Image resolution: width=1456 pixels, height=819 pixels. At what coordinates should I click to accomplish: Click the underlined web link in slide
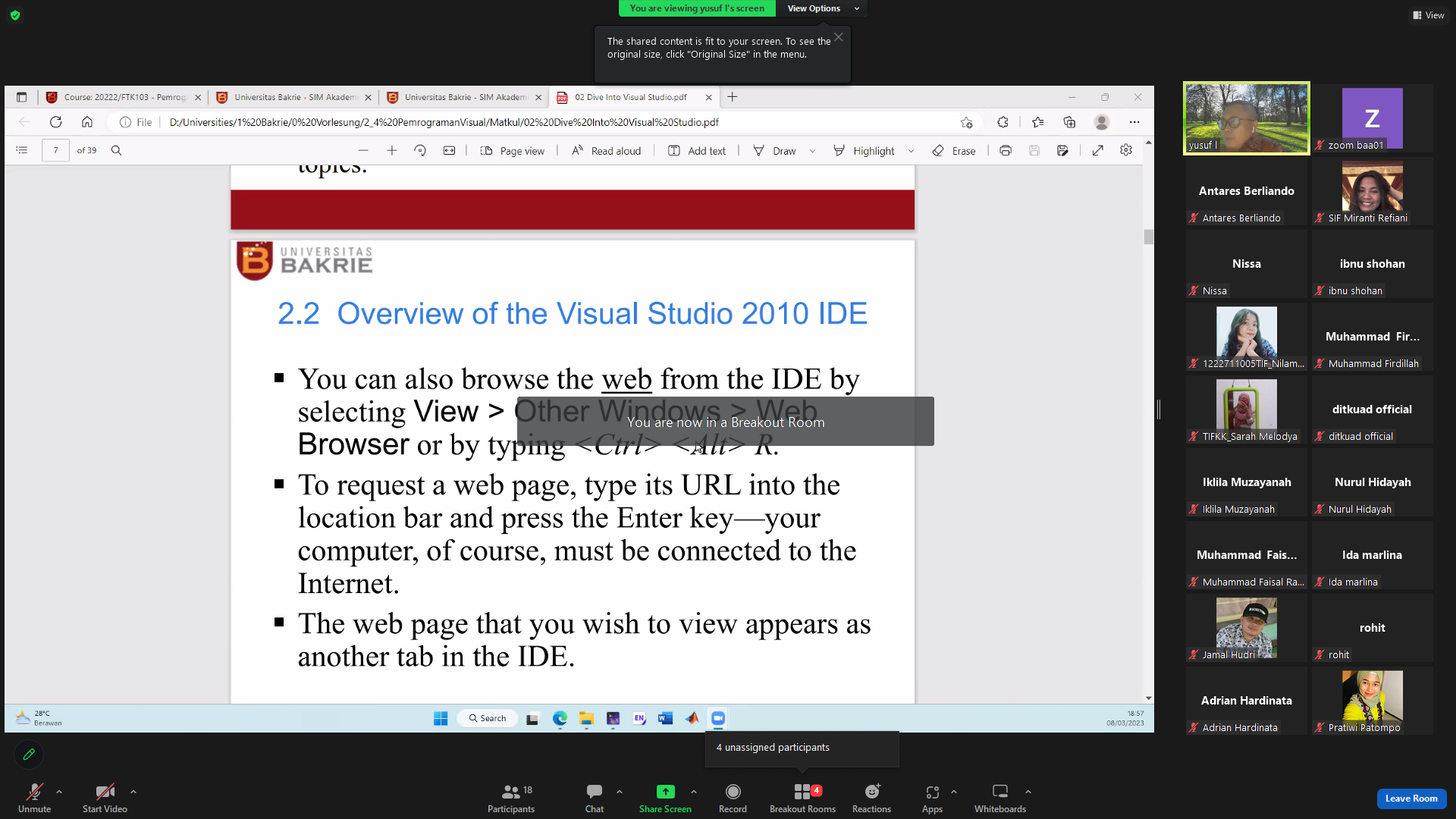pos(626,379)
